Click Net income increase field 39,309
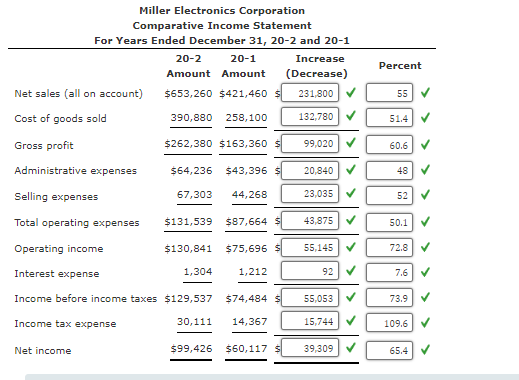The width and height of the screenshot is (519, 380). pyautogui.click(x=310, y=348)
